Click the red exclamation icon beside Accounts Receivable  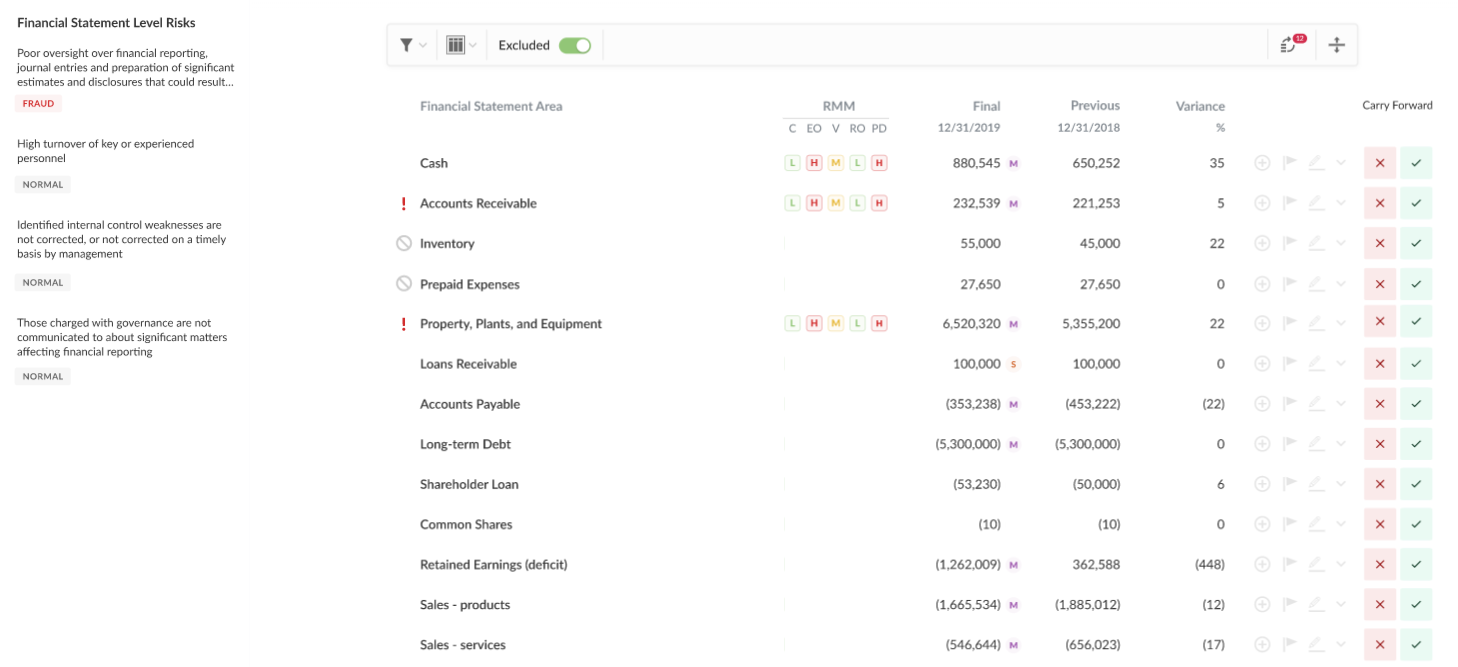coord(404,204)
